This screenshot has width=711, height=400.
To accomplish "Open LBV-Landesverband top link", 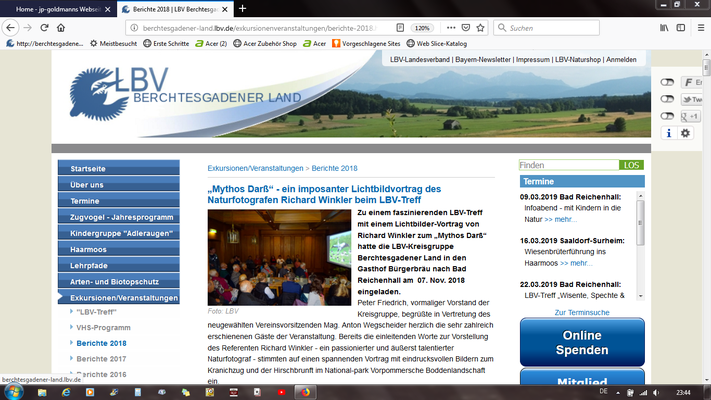I will pyautogui.click(x=419, y=59).
